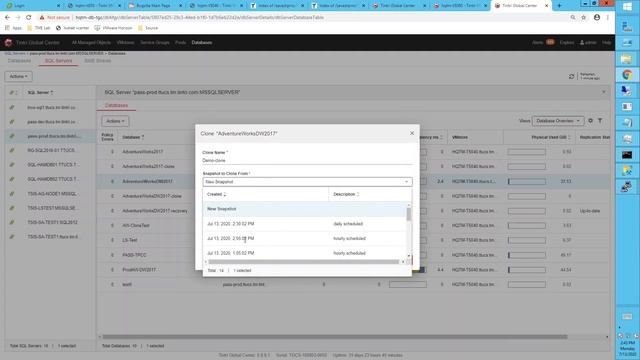Collapse the SQL Server details panel

tap(604, 92)
